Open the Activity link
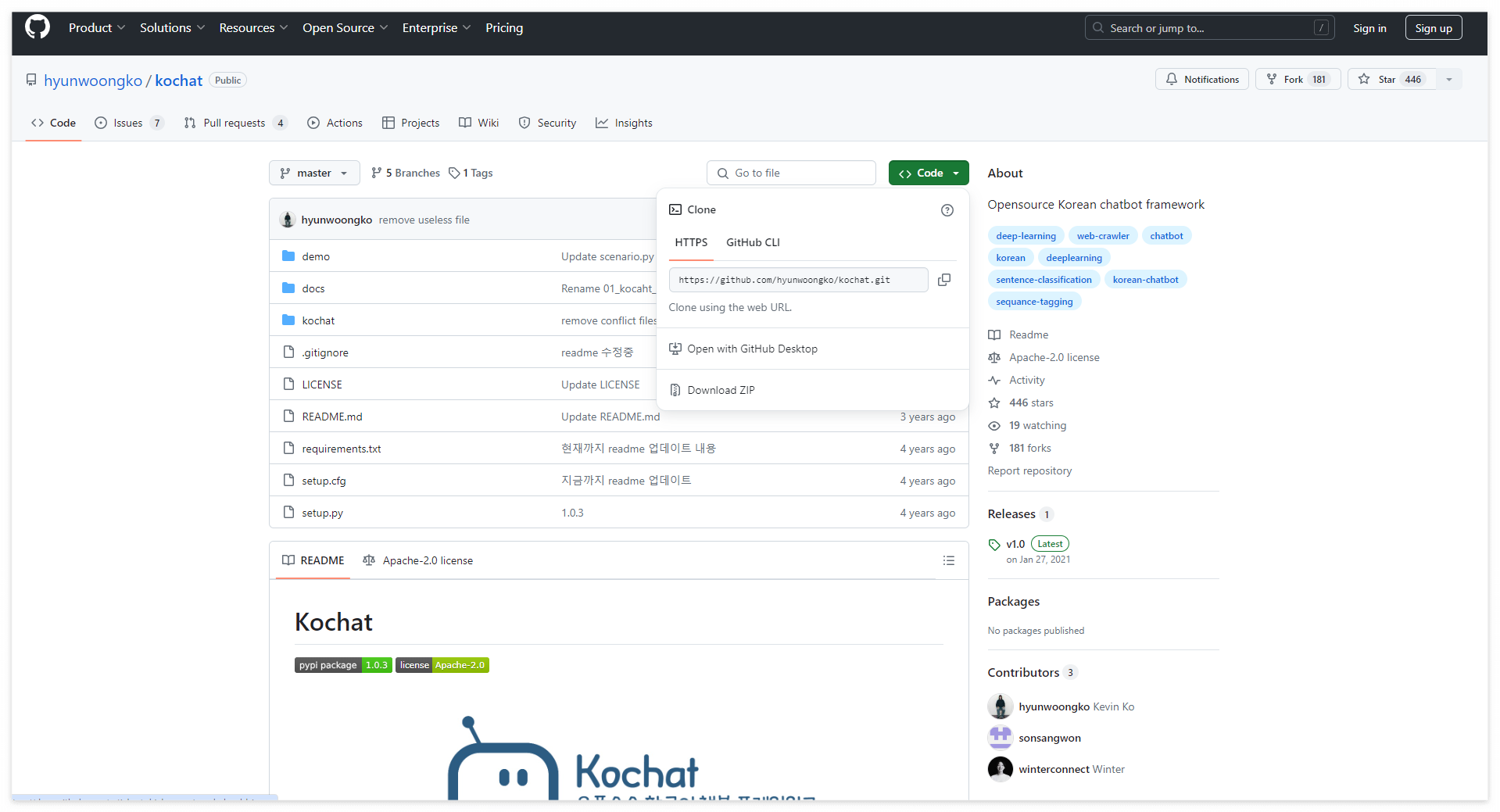The width and height of the screenshot is (1500, 812). click(1026, 380)
